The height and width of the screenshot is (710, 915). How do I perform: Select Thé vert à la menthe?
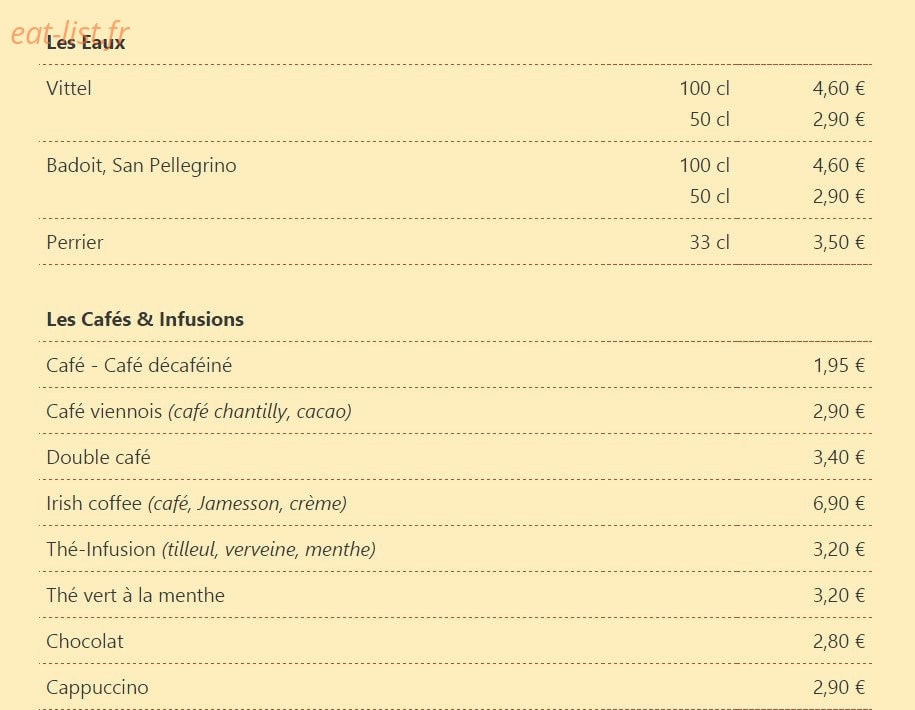(135, 595)
